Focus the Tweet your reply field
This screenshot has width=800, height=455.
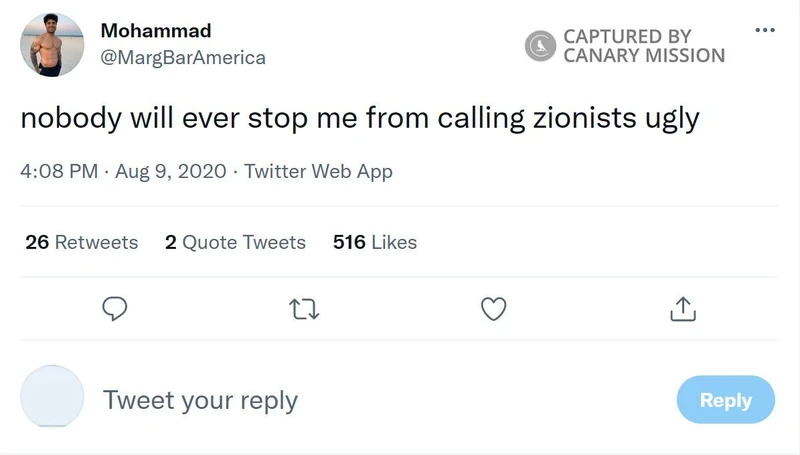tap(200, 400)
